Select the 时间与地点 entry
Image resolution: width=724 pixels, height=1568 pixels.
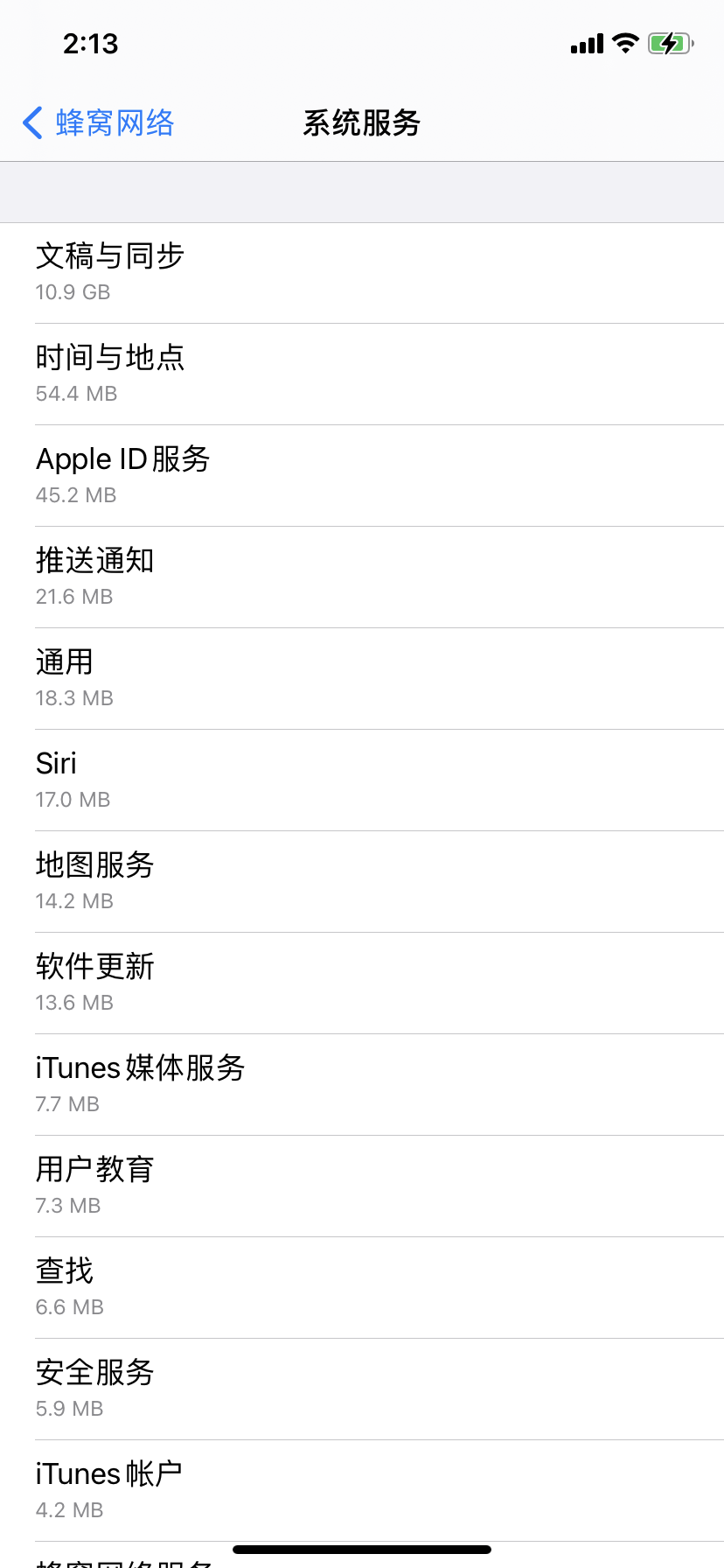pos(362,374)
